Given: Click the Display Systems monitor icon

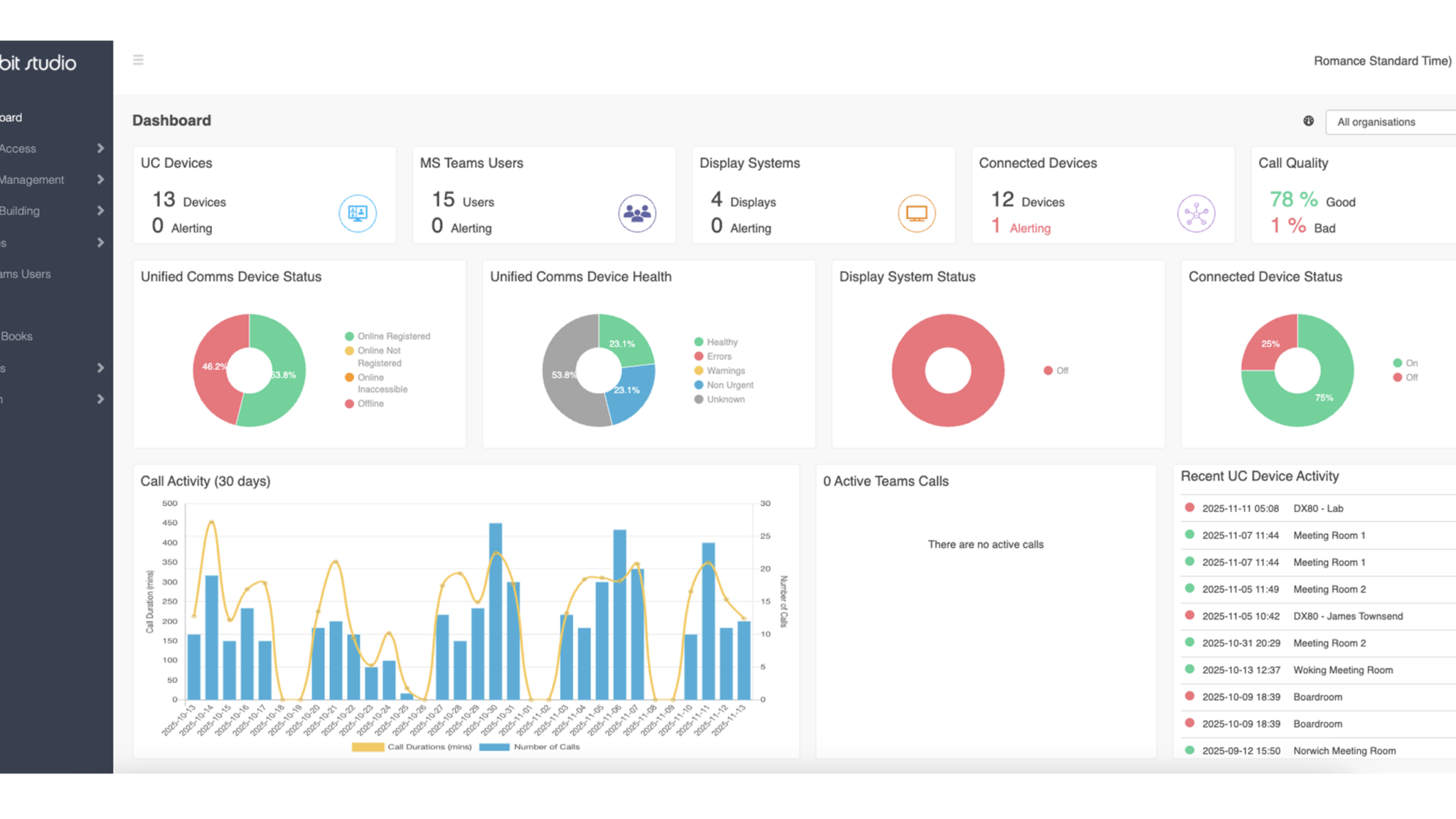Looking at the screenshot, I should tap(916, 213).
